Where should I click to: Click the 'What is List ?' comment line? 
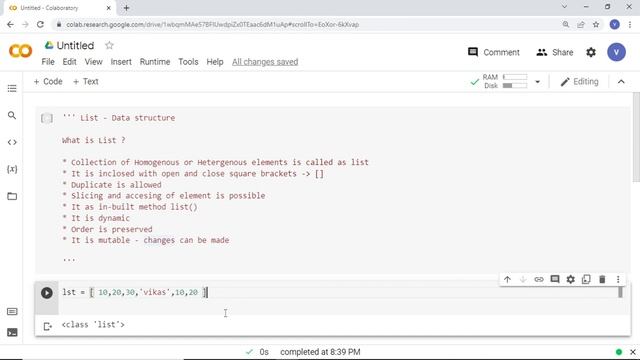pos(93,140)
